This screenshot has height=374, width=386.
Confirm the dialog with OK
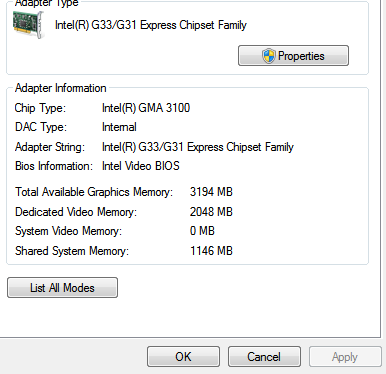[x=183, y=357]
